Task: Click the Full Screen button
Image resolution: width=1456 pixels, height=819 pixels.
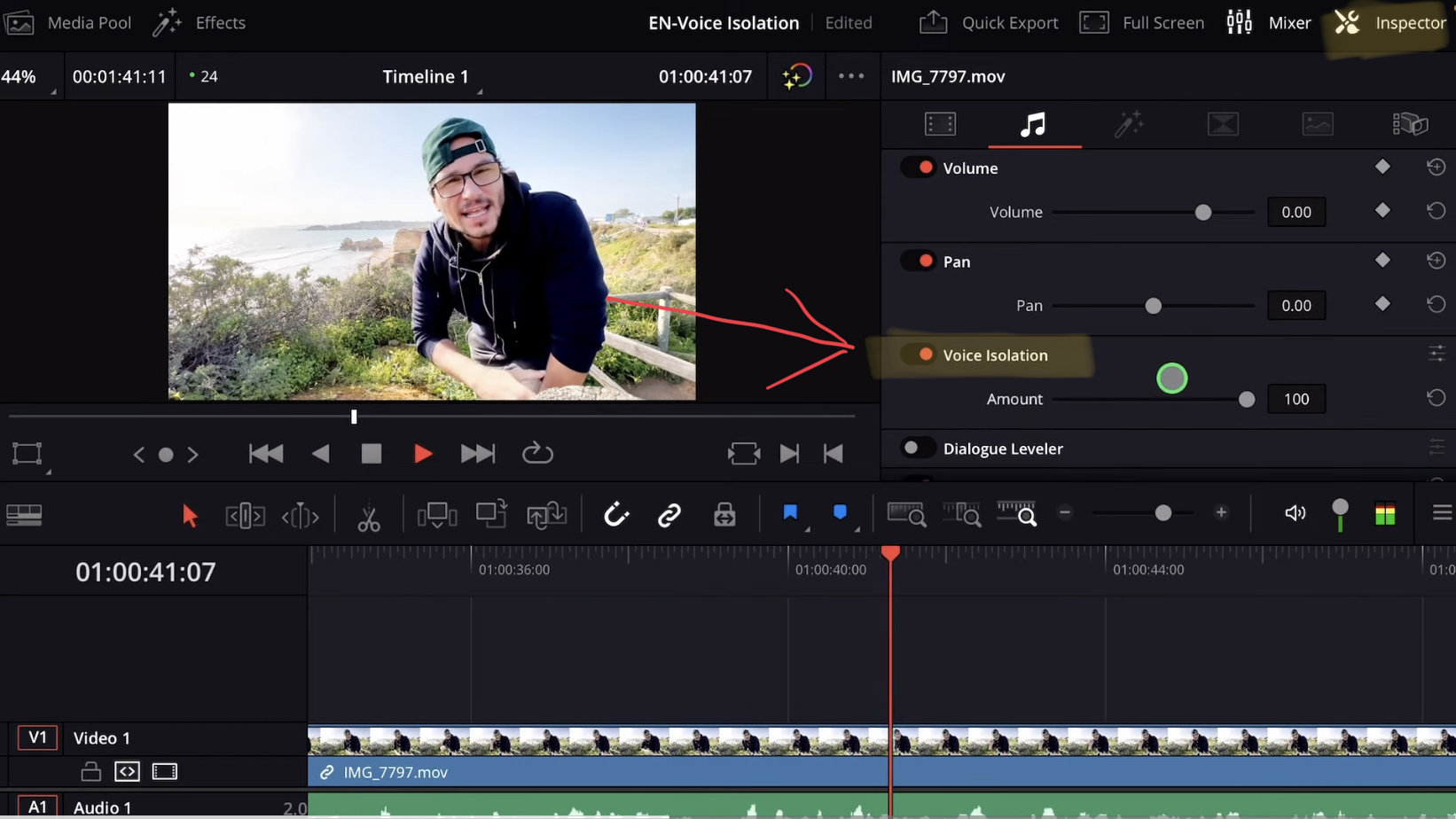Action: tap(1142, 22)
